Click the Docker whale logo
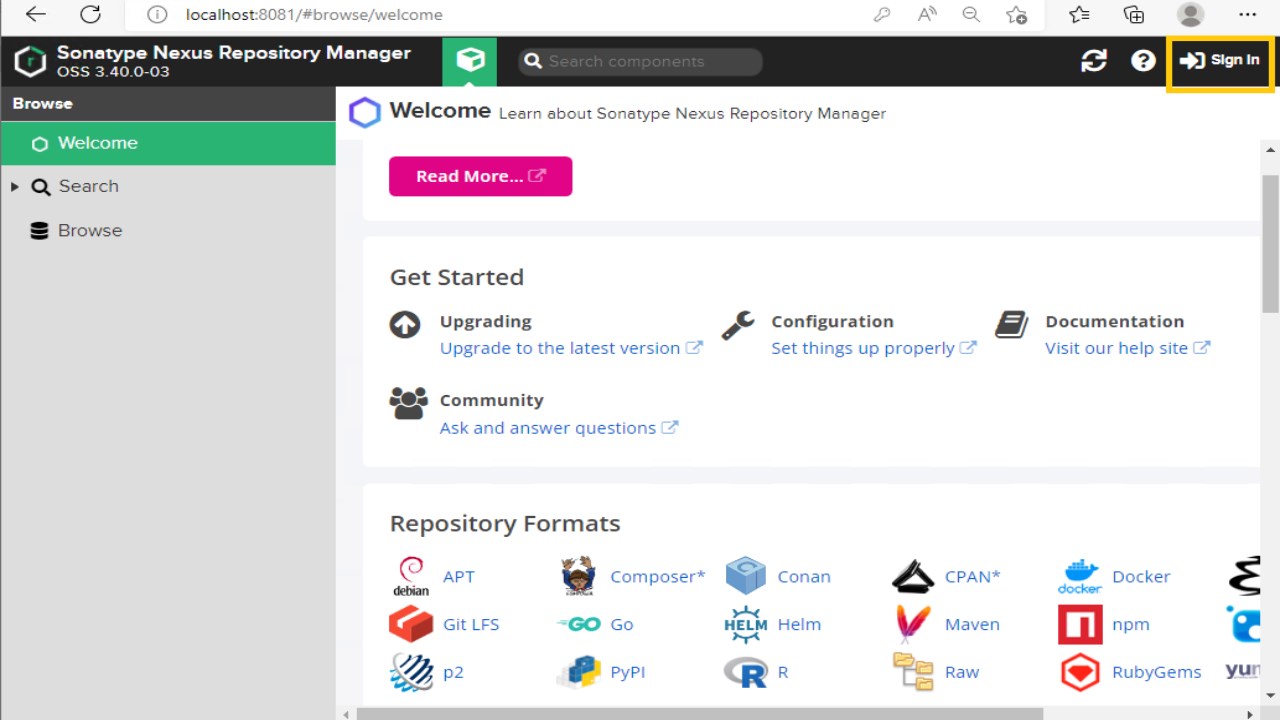Screen dimensions: 1280x720 pyautogui.click(x=1080, y=577)
